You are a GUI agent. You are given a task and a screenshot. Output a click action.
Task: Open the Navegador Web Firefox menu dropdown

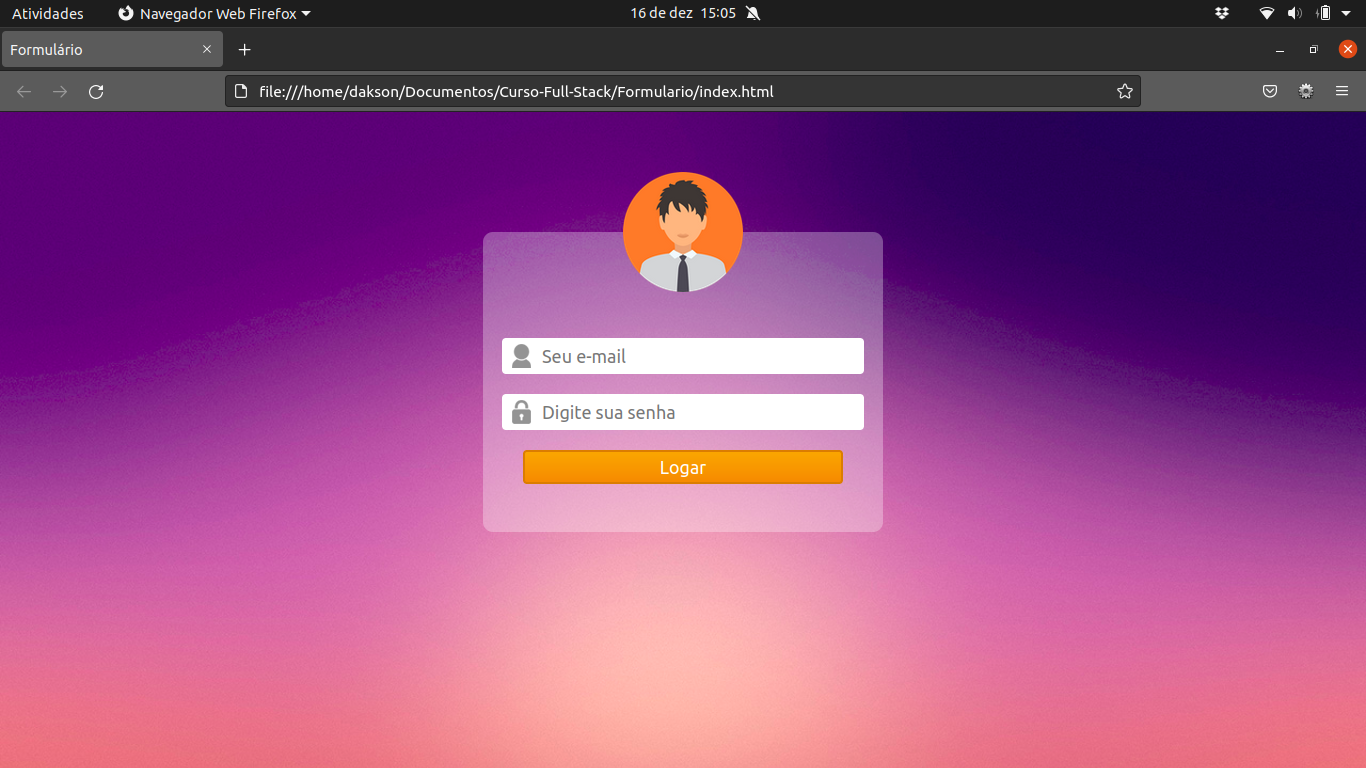[x=213, y=13]
